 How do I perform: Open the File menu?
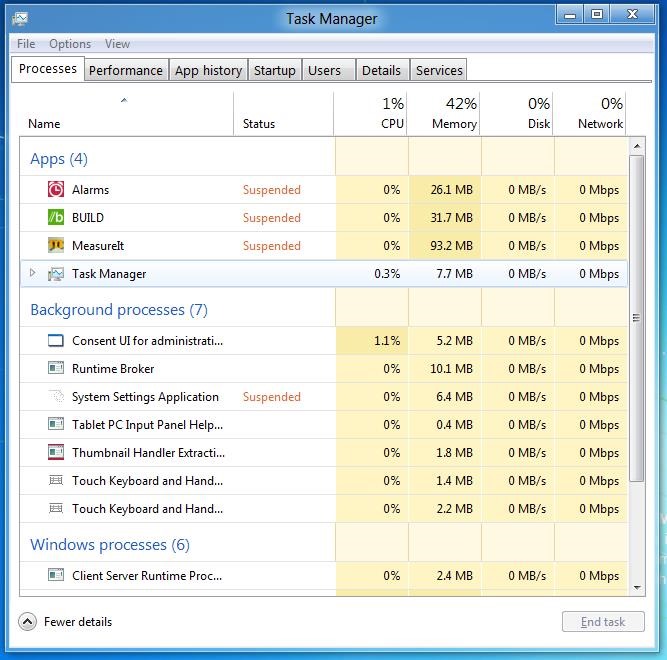(x=26, y=44)
